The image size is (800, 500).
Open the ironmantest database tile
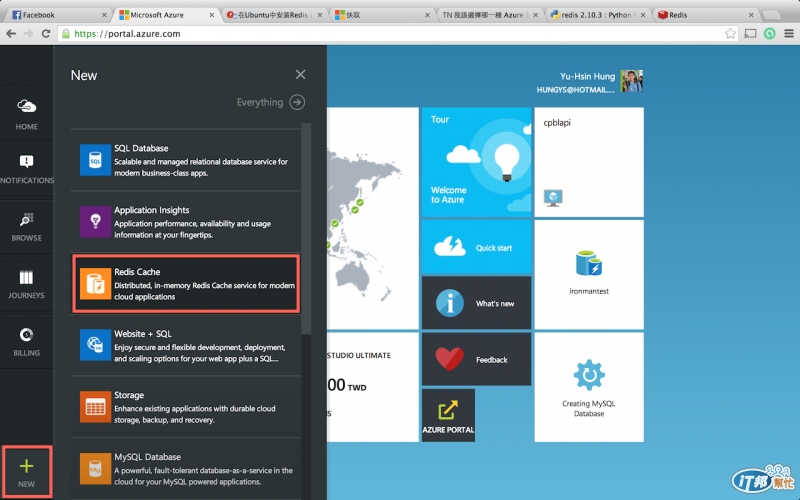click(x=589, y=274)
